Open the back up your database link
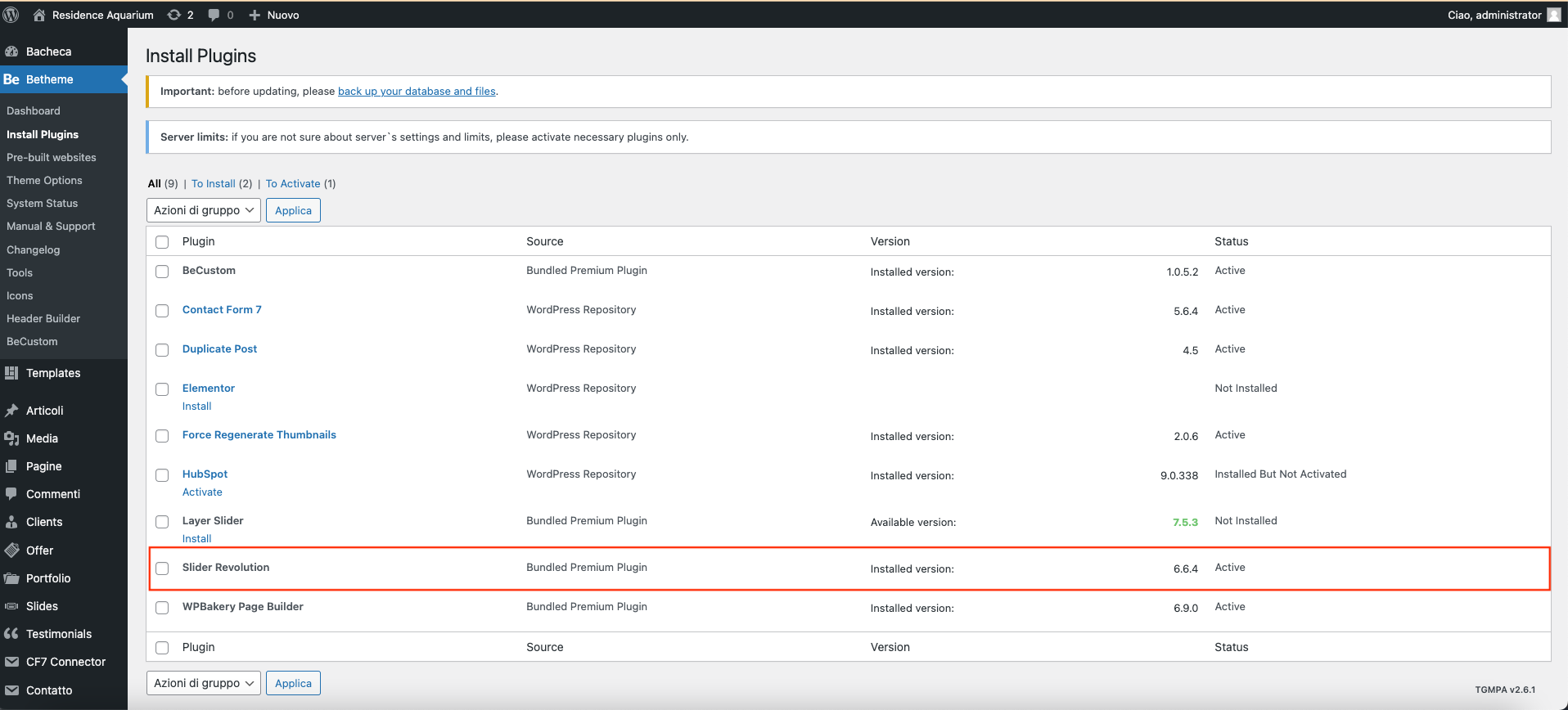The image size is (1568, 710). point(417,91)
